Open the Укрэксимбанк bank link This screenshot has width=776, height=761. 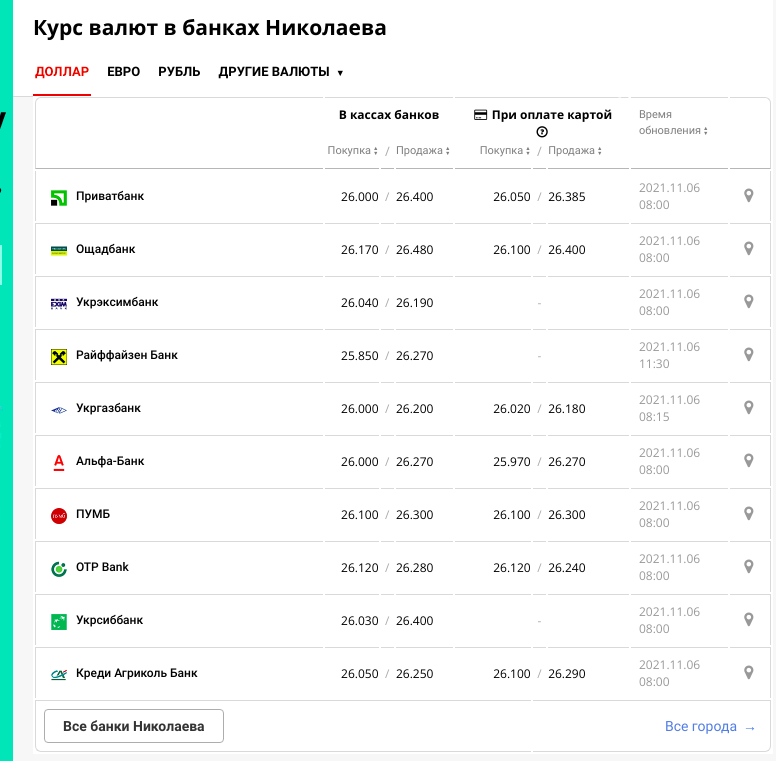pos(117,302)
